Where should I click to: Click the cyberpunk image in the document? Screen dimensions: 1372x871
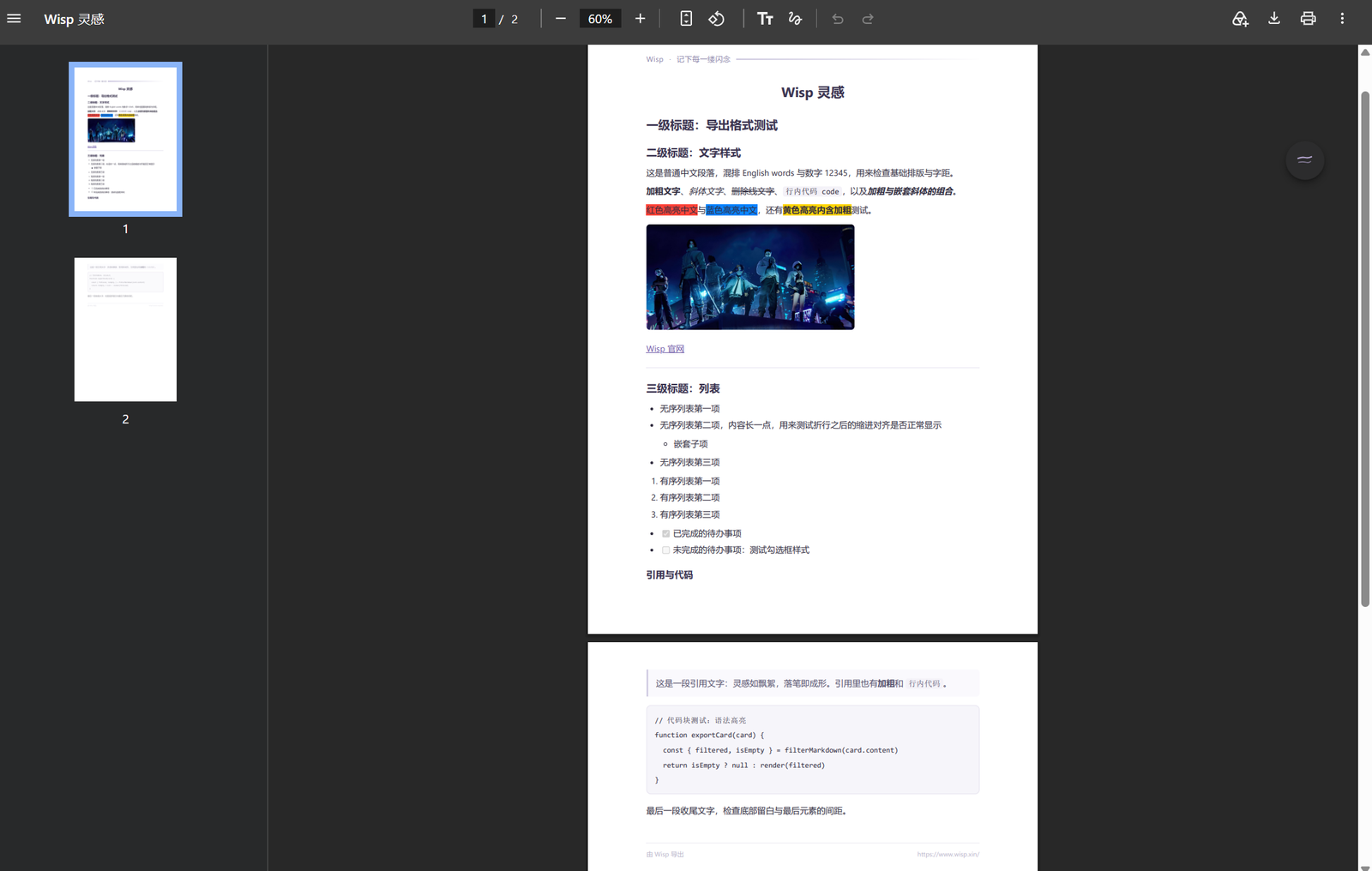750,277
